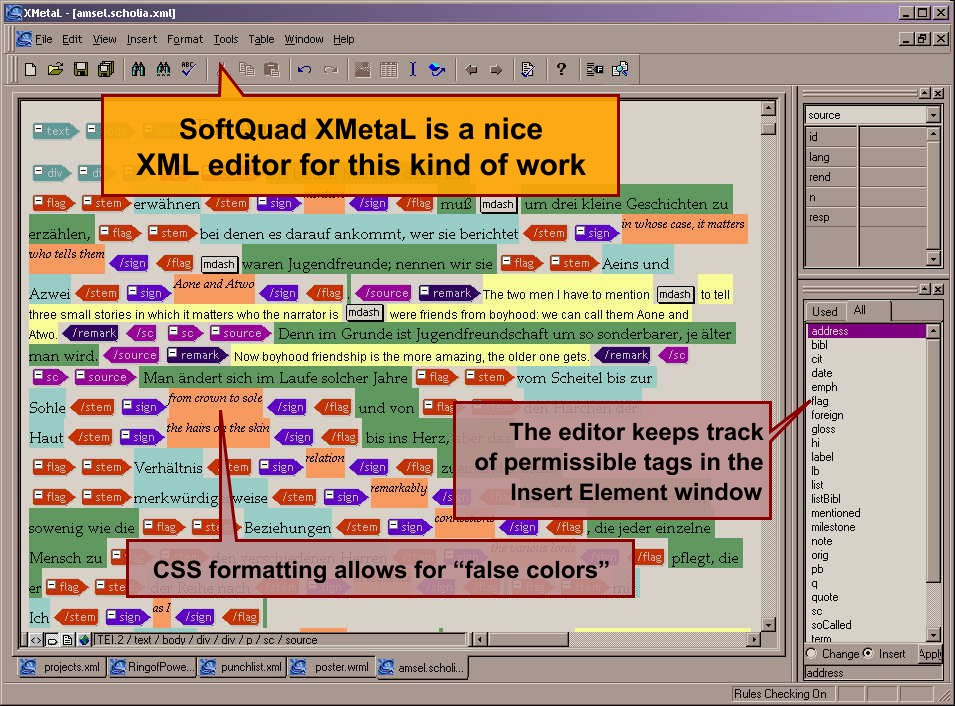Roll up the attribute inspector panel

pos(925,93)
